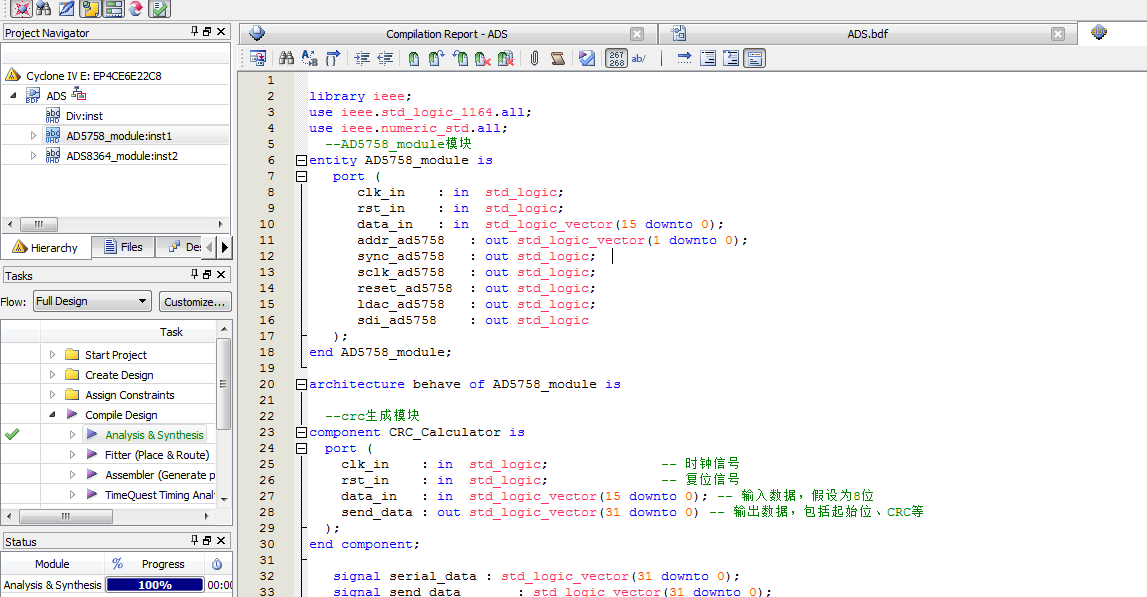
Task: Open the ADS.bdf document tab
Action: point(867,34)
